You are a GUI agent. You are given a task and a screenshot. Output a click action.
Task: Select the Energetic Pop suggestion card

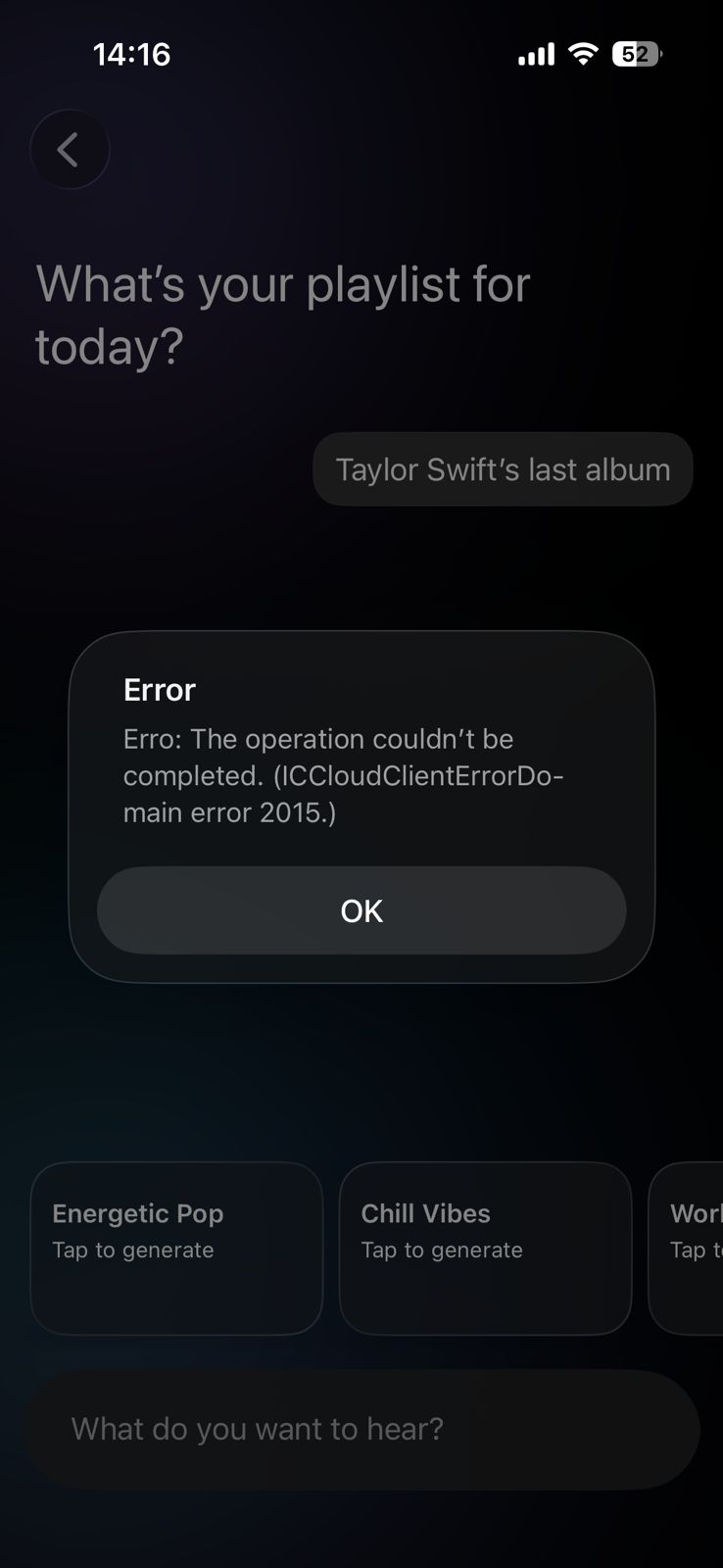tap(176, 1249)
